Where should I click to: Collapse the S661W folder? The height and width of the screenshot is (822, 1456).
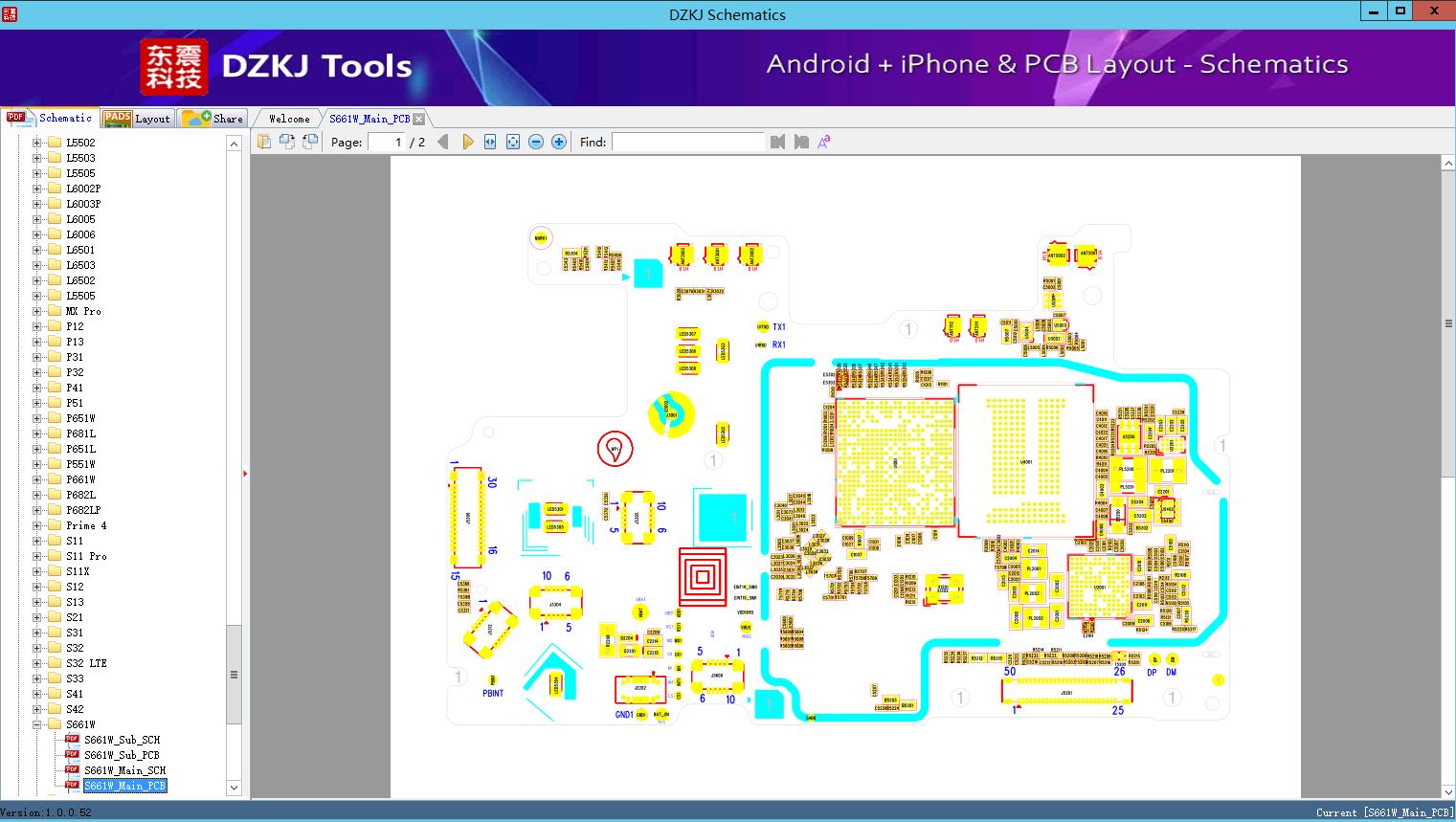(x=37, y=724)
